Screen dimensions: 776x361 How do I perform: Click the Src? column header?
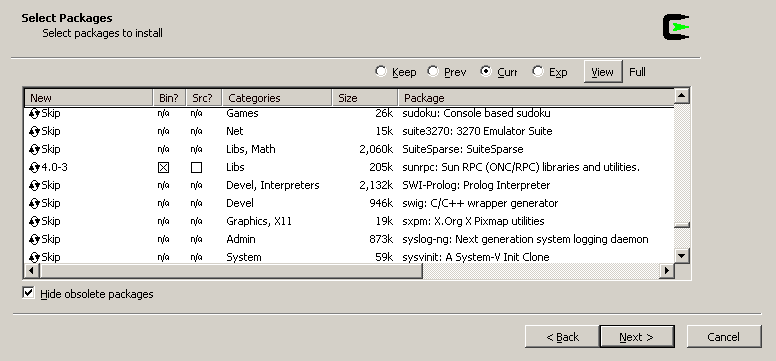(203, 98)
